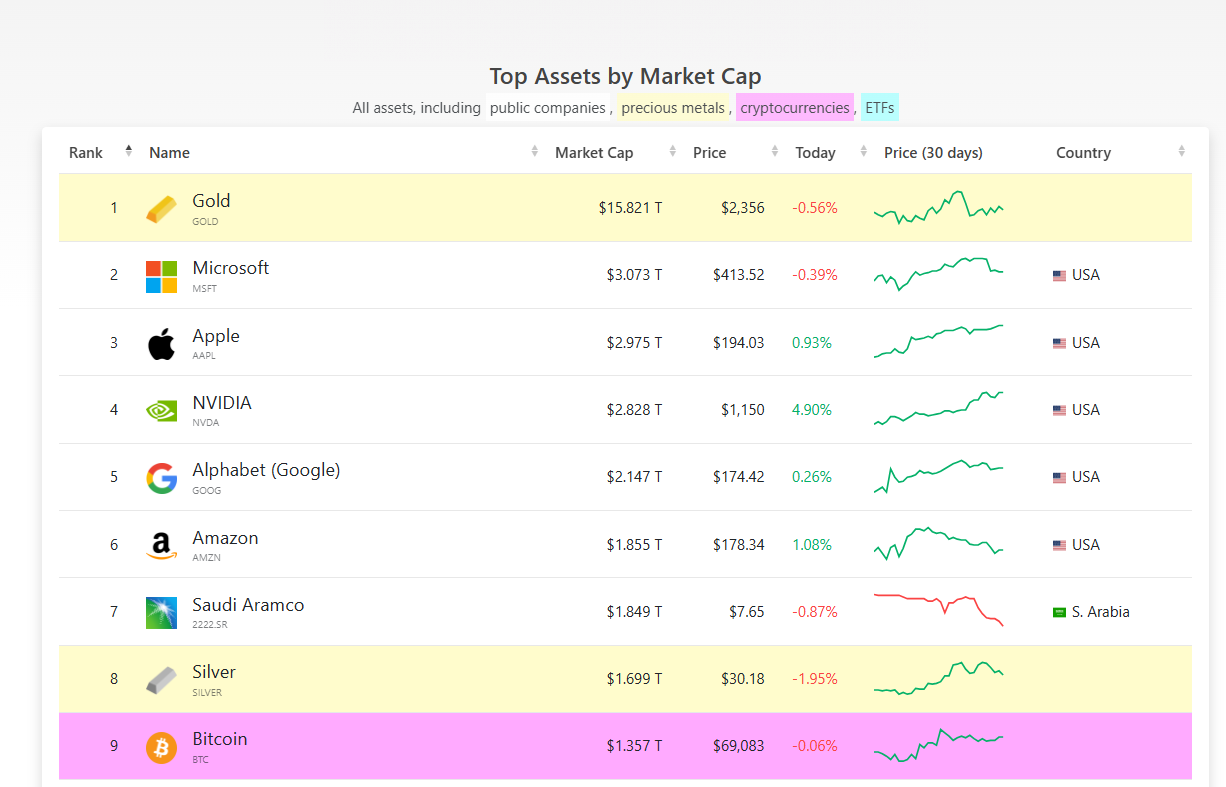Click the Name column header label
Image resolution: width=1226 pixels, height=787 pixels.
click(x=169, y=153)
